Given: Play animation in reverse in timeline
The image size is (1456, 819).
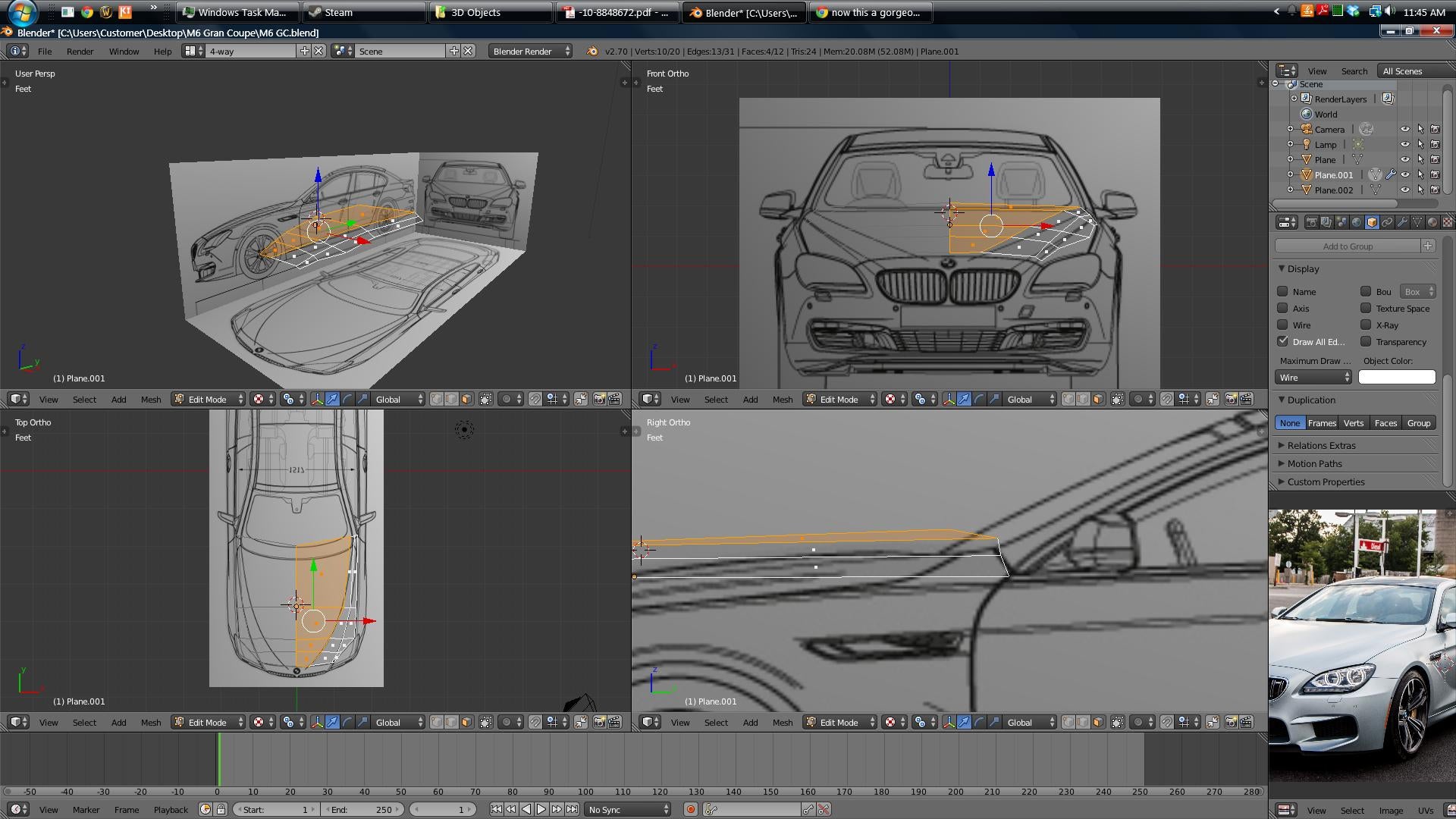Looking at the screenshot, I should [526, 809].
